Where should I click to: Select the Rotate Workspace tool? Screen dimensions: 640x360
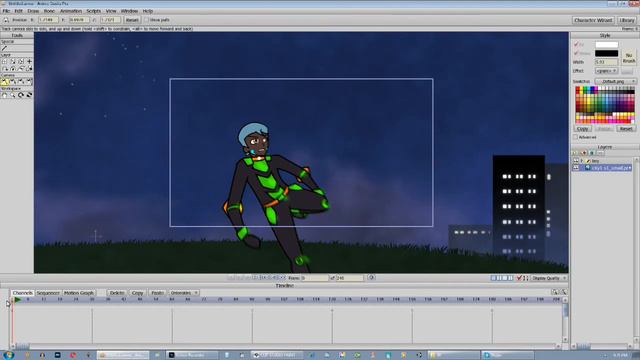point(21,95)
